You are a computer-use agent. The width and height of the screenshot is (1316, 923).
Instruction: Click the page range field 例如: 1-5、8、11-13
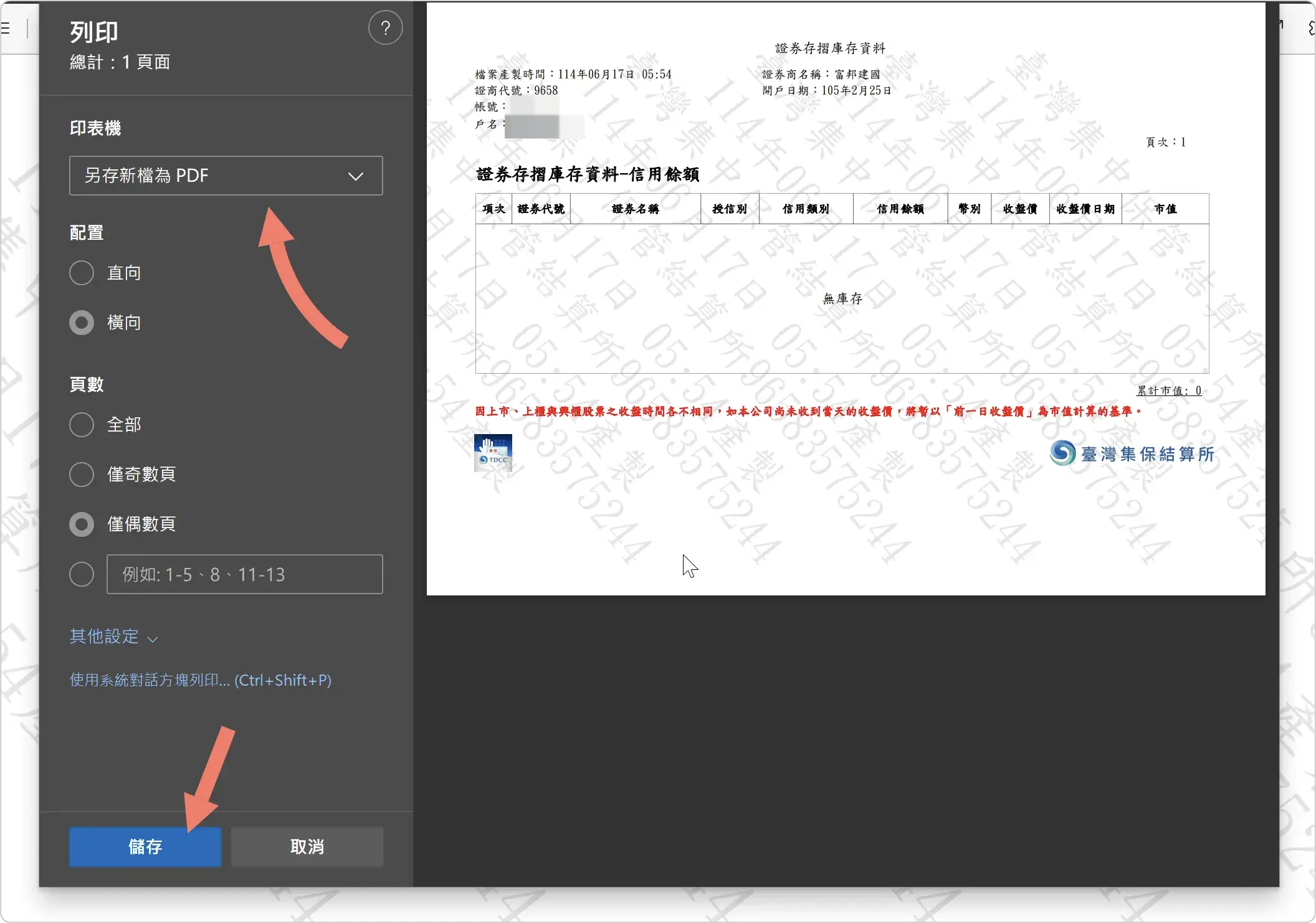(244, 574)
